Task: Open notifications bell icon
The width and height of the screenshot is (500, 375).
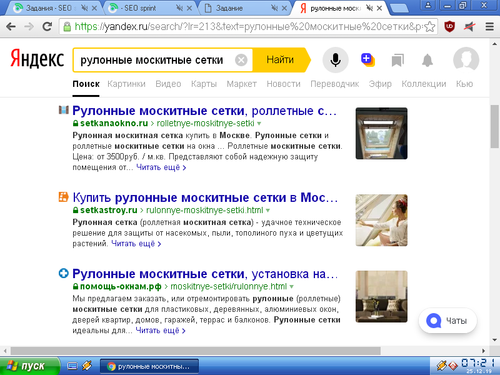Action: pyautogui.click(x=427, y=60)
